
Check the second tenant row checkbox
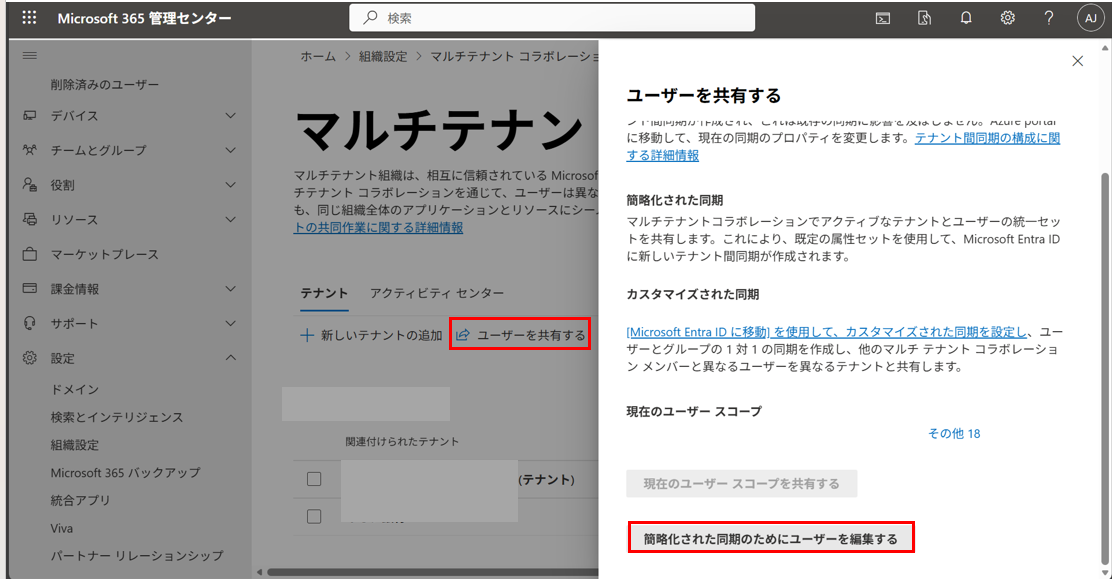click(314, 517)
